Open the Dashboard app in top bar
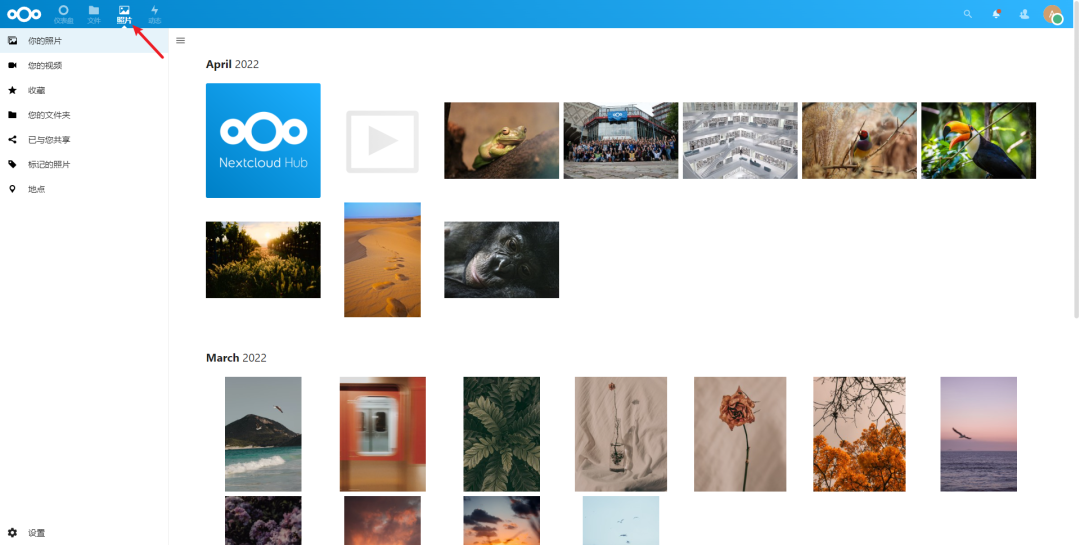Screen dimensions: 1080x545 (x=63, y=14)
